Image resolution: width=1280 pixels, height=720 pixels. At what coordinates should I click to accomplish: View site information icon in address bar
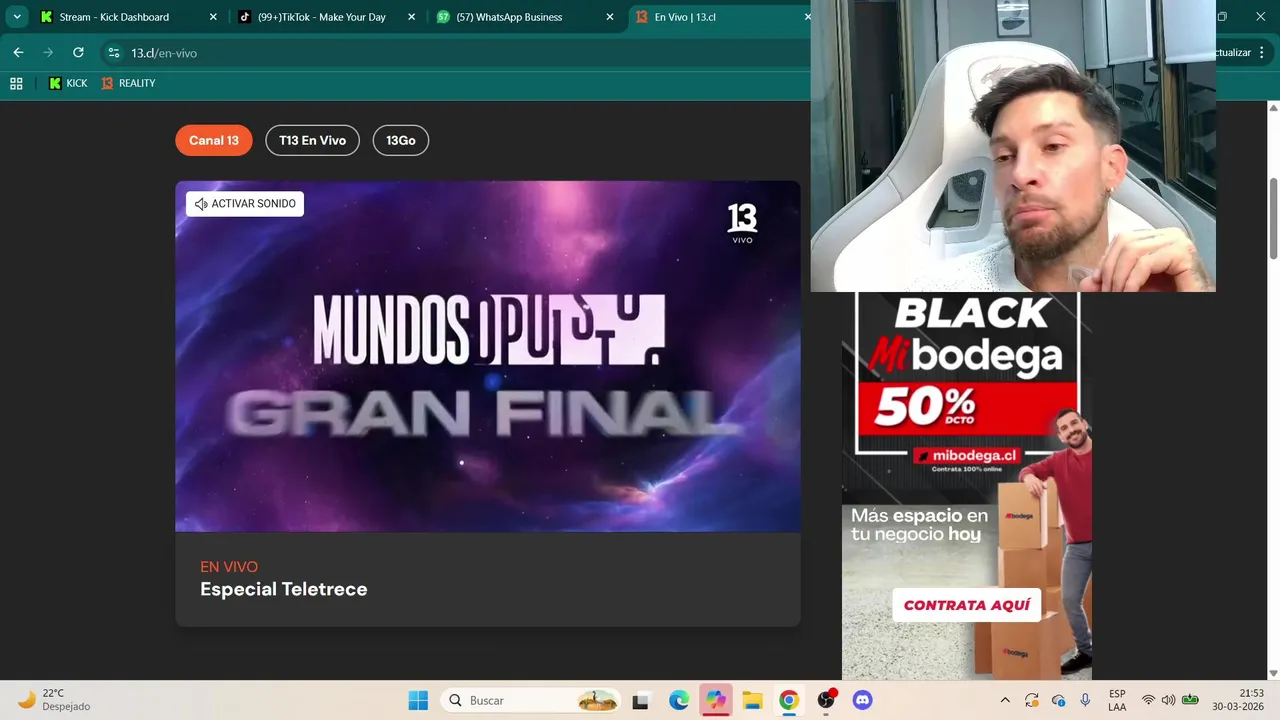coord(114,52)
